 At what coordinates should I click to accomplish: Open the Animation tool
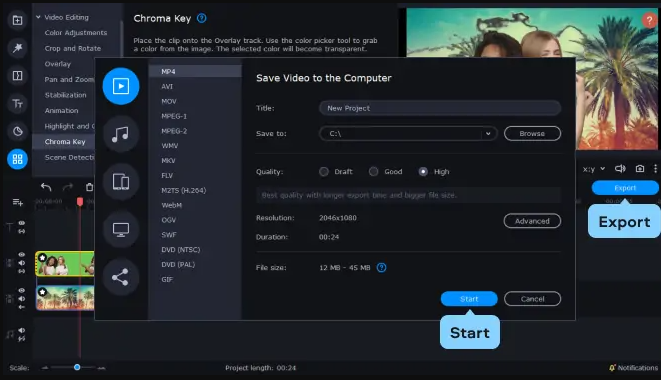[x=62, y=110]
